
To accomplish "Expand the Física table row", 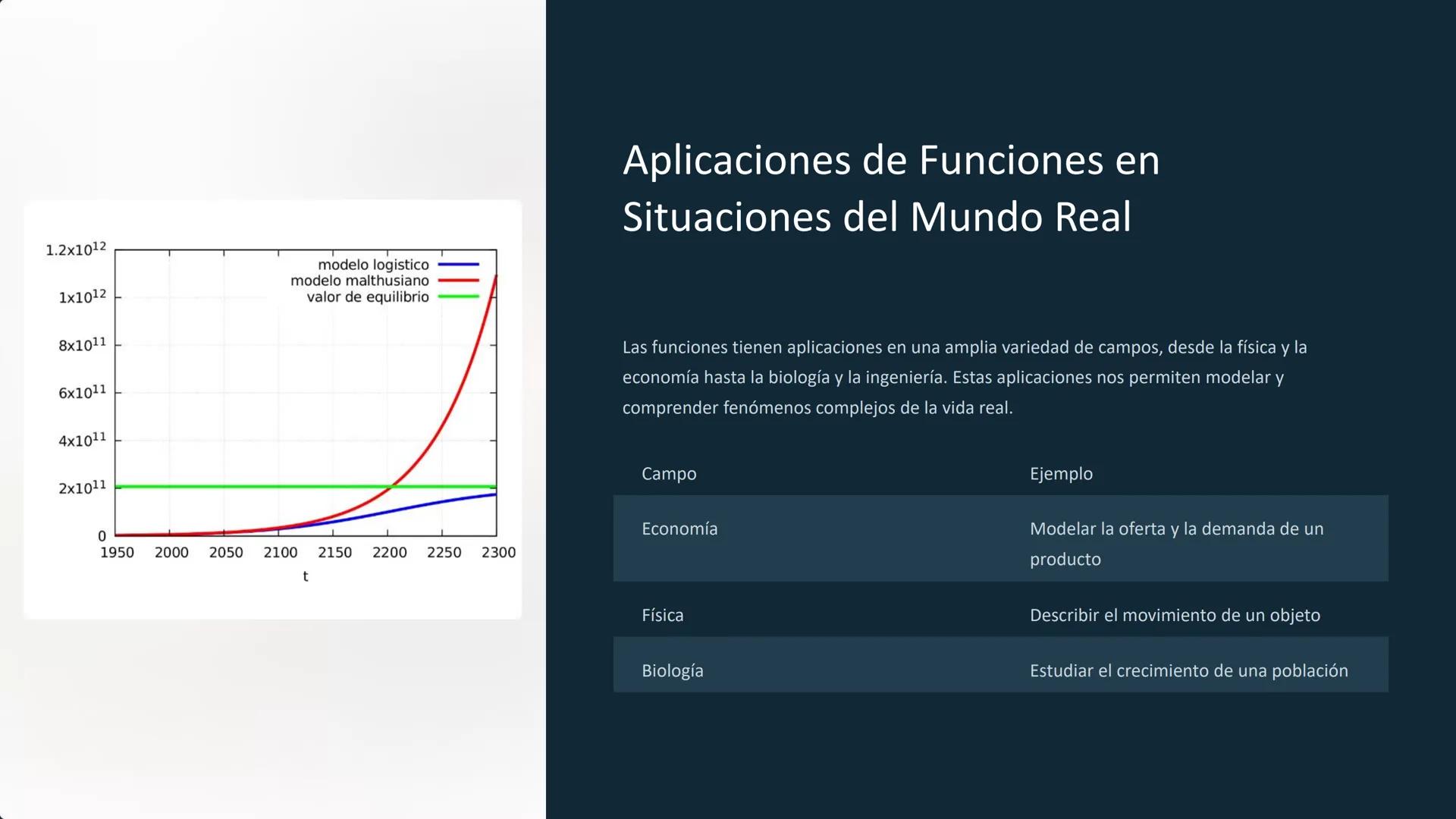I will [x=663, y=615].
